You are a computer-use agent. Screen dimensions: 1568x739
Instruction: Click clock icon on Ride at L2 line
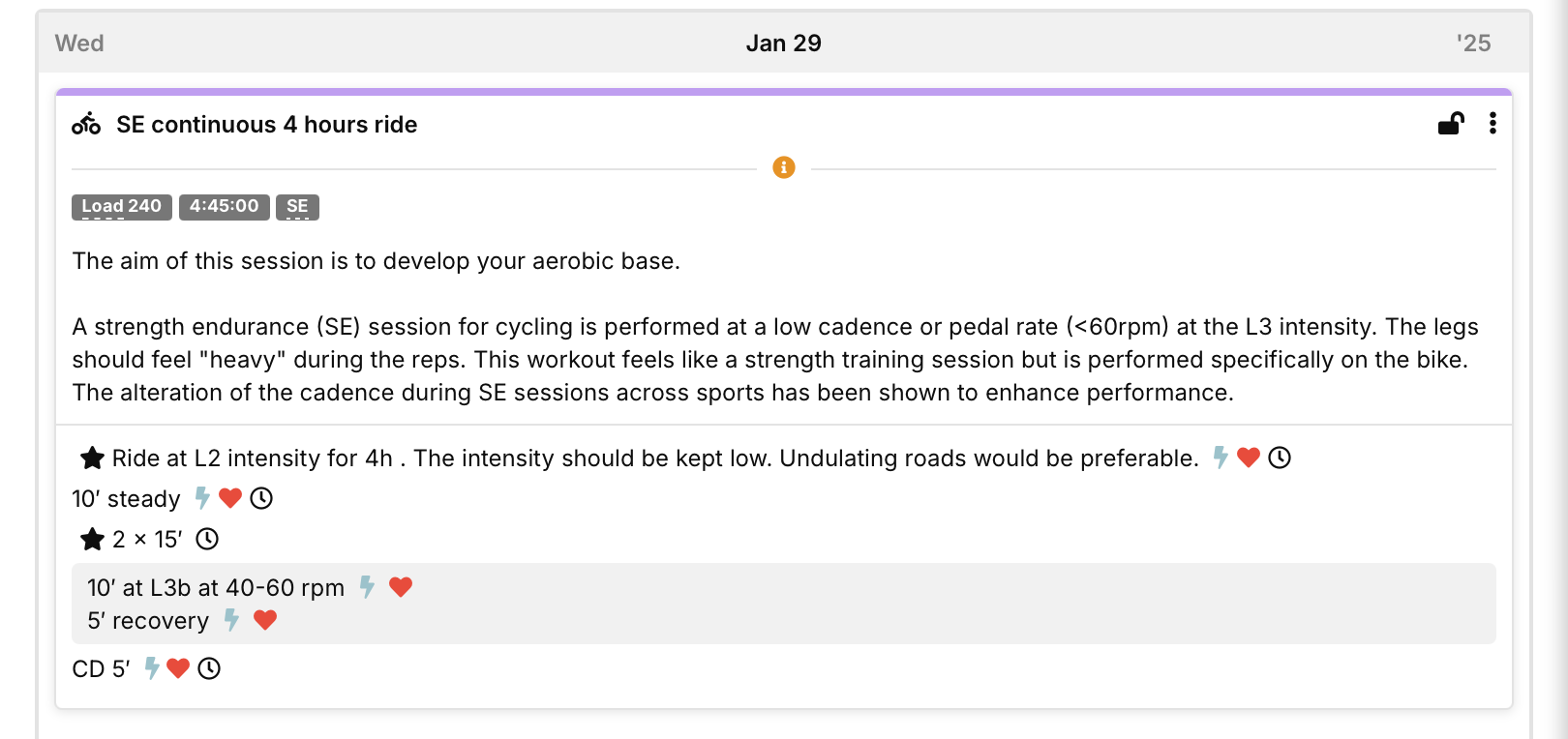tap(1280, 458)
